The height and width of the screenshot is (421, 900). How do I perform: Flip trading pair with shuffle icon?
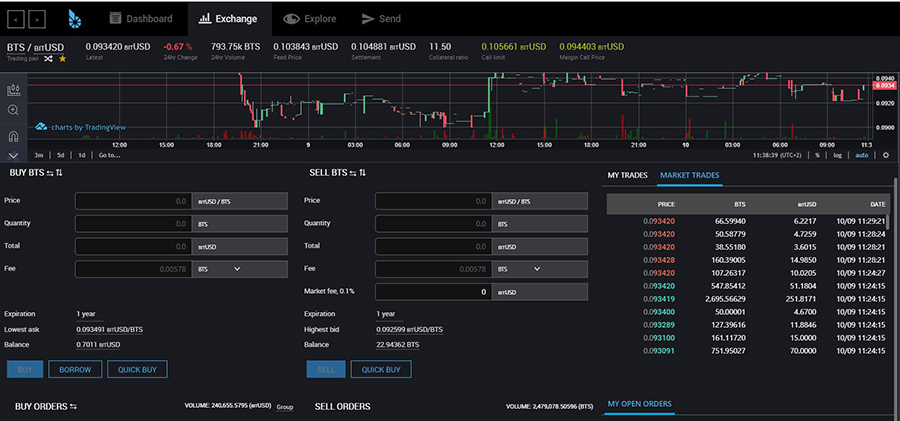[48, 59]
